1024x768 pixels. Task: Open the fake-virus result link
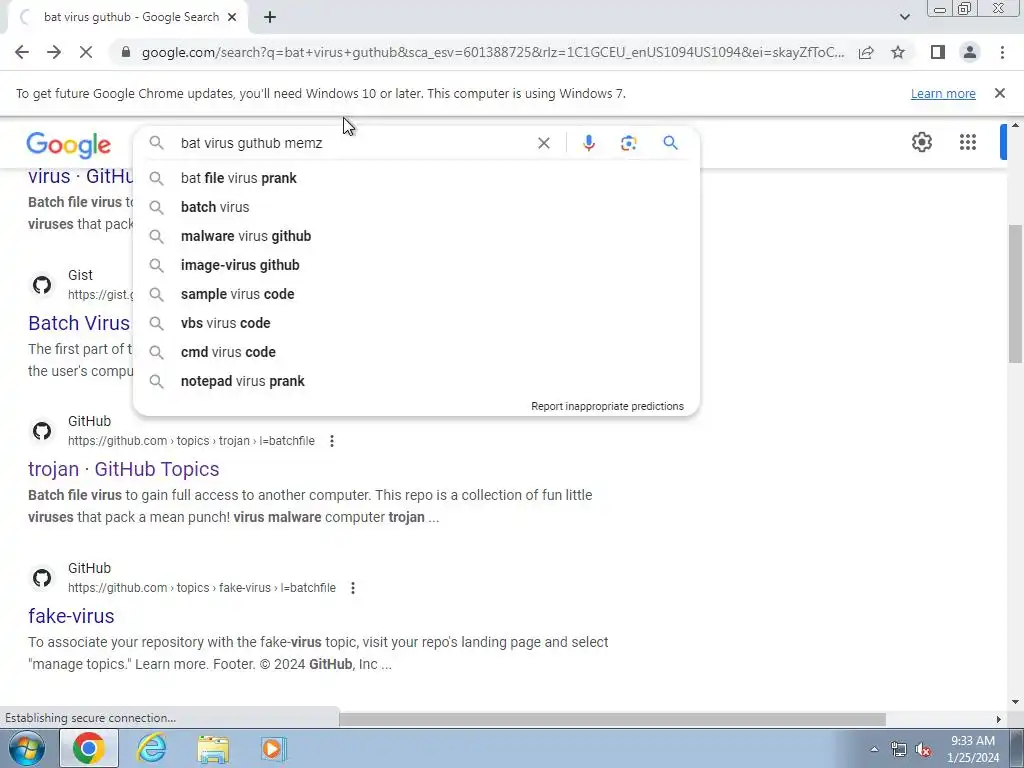(71, 616)
